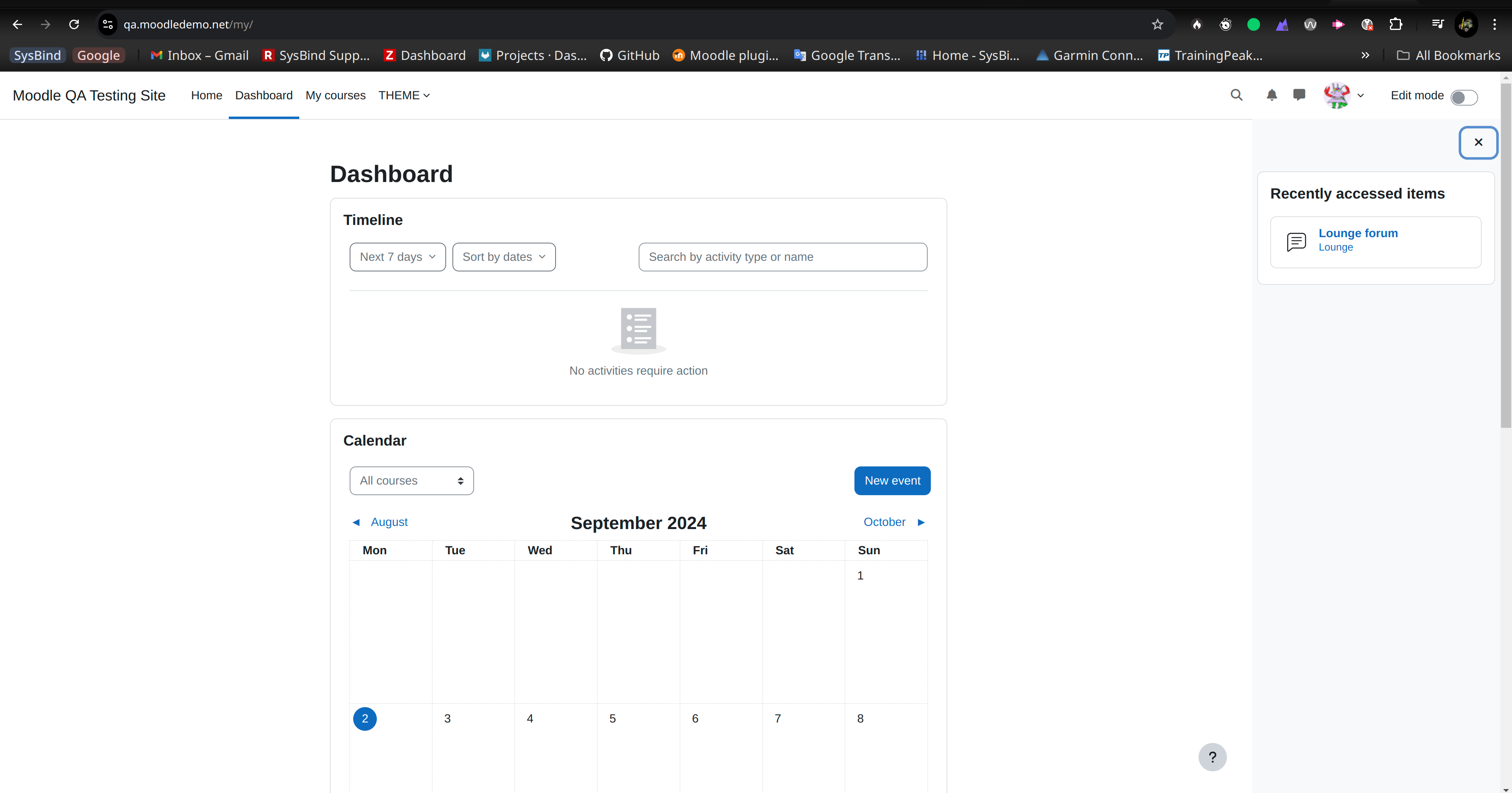
Task: Click the browser address bar URL
Action: coord(188,24)
